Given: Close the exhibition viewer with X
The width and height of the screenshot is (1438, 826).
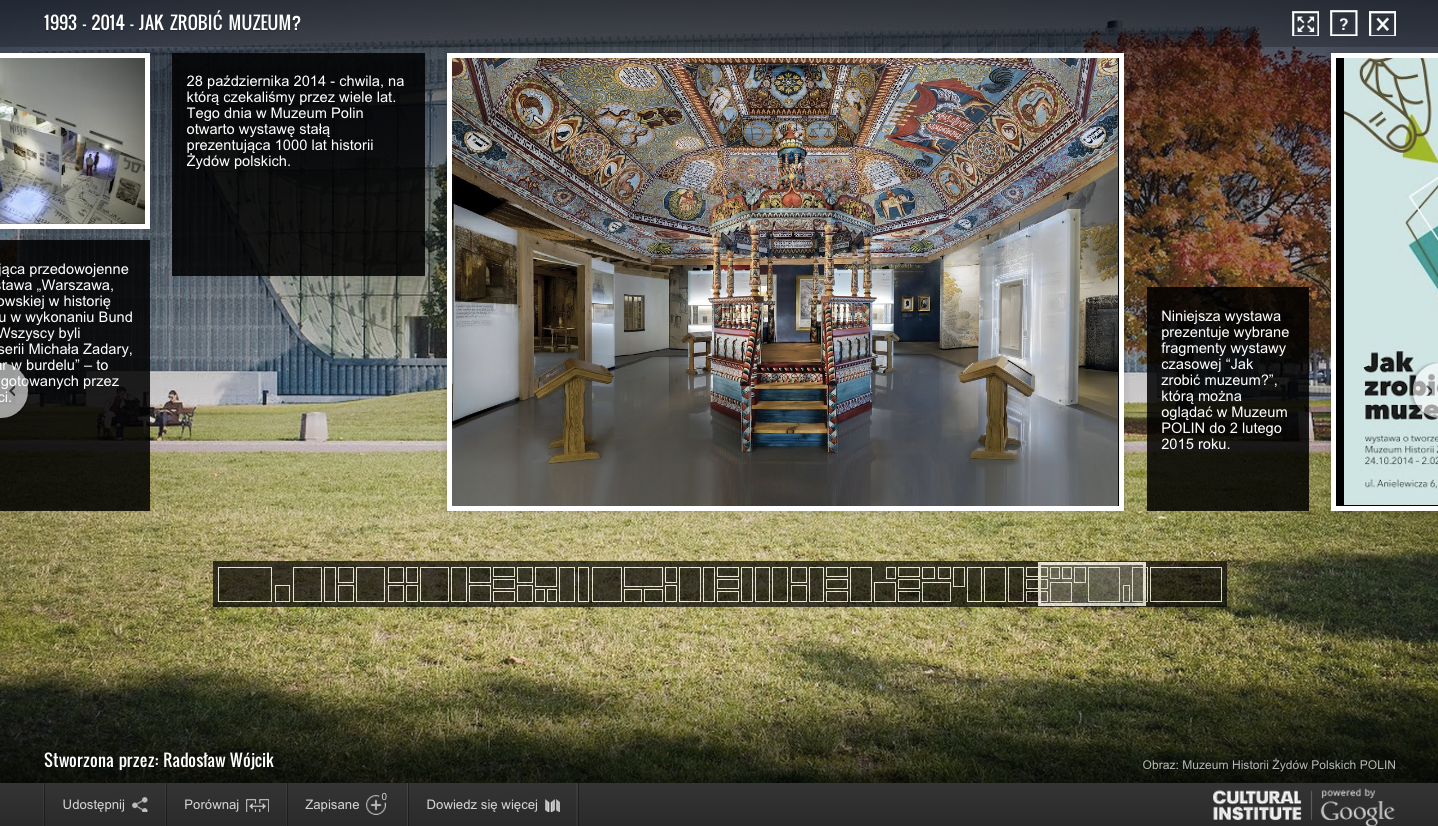Looking at the screenshot, I should point(1382,24).
